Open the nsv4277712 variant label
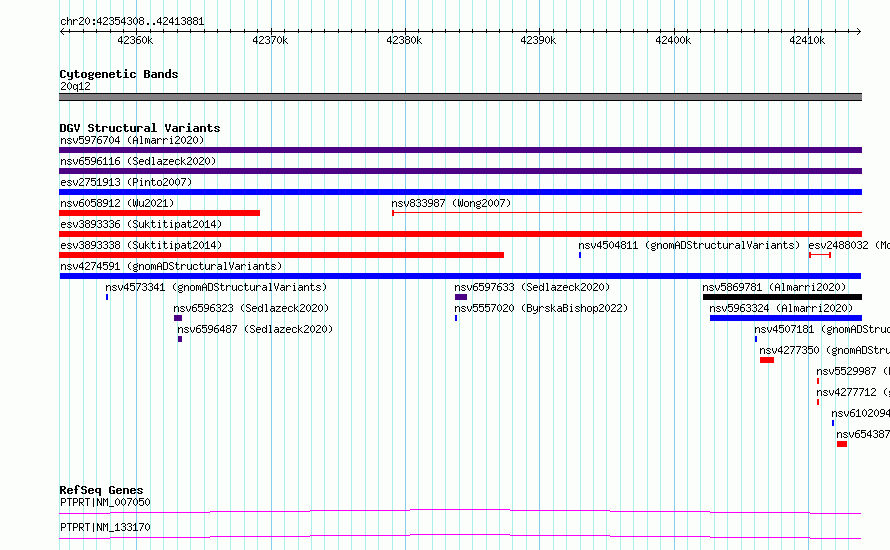Image resolution: width=890 pixels, height=550 pixels. [853, 392]
